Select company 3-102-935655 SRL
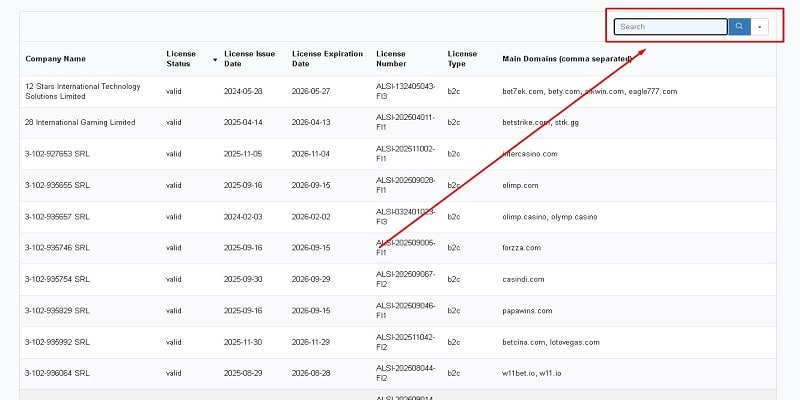This screenshot has width=800, height=400. 57,185
